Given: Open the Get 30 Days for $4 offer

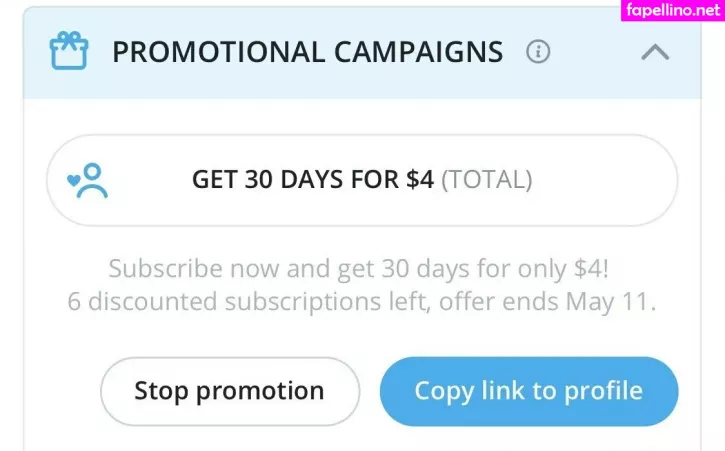Looking at the screenshot, I should coord(362,180).
